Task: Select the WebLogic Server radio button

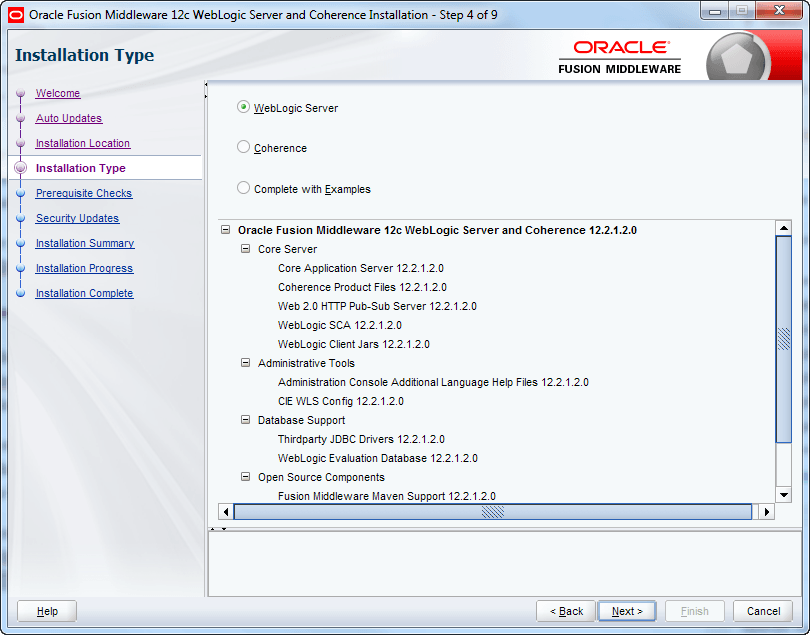Action: point(243,107)
